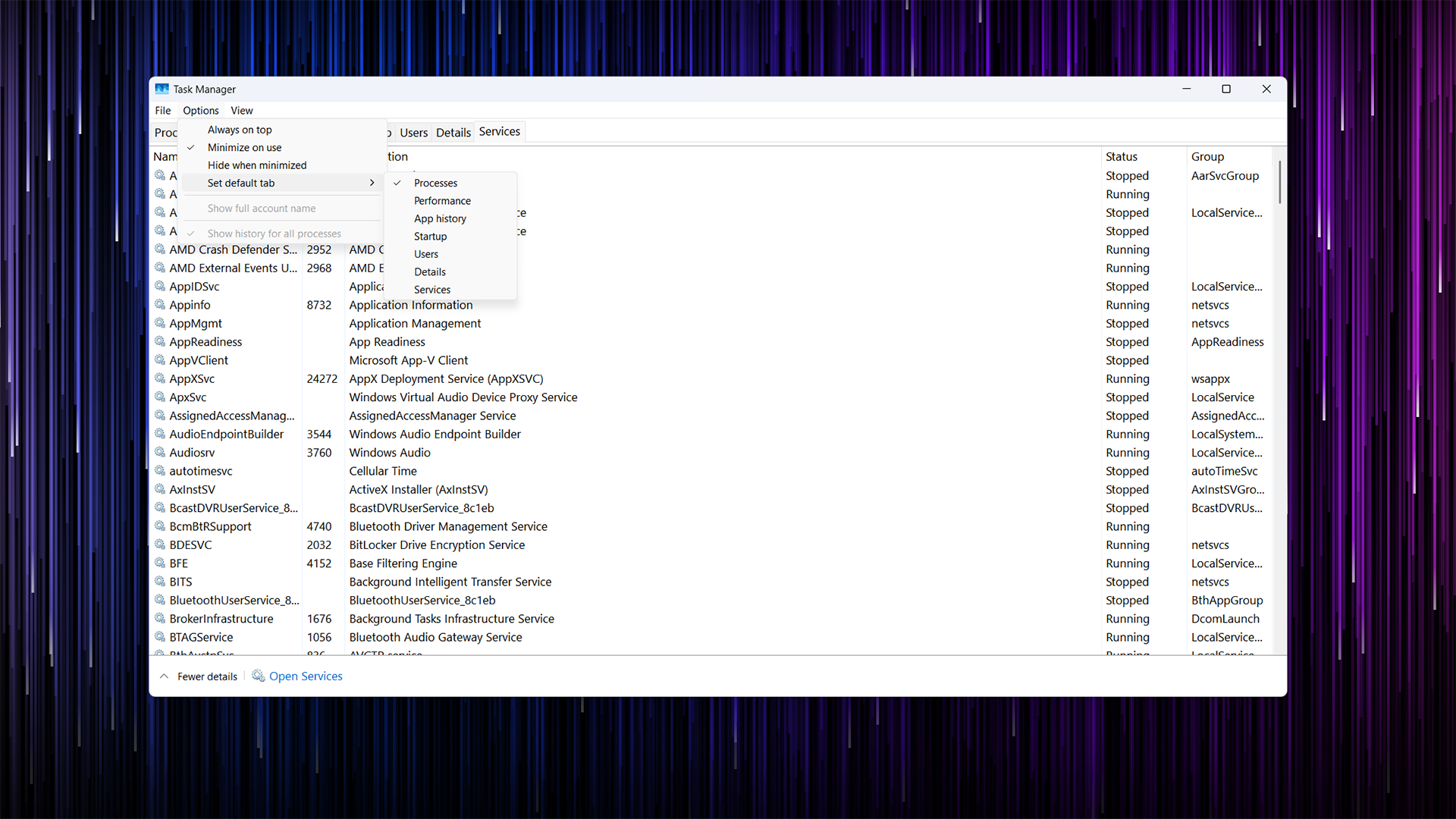
Task: Click the AppVClient service gear icon
Action: point(160,359)
